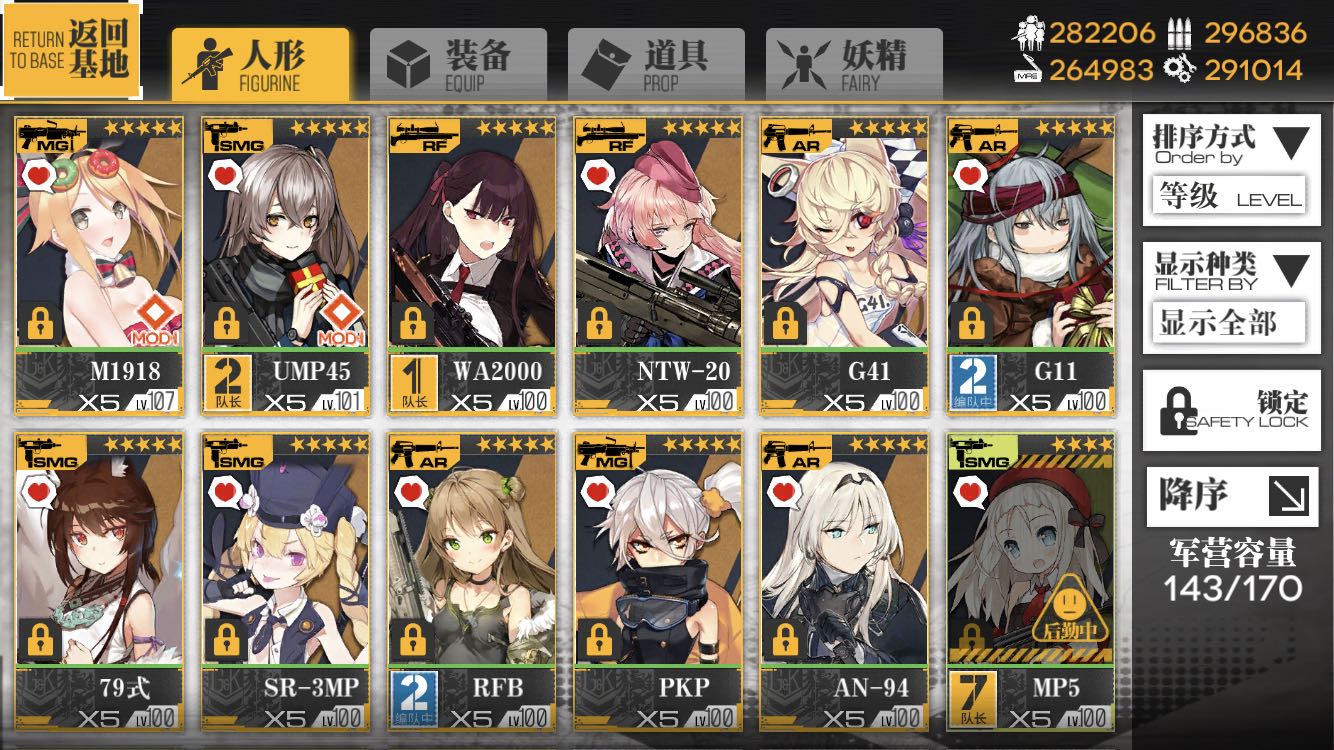The height and width of the screenshot is (750, 1334).
Task: Switch to the Equip tab
Action: (458, 65)
